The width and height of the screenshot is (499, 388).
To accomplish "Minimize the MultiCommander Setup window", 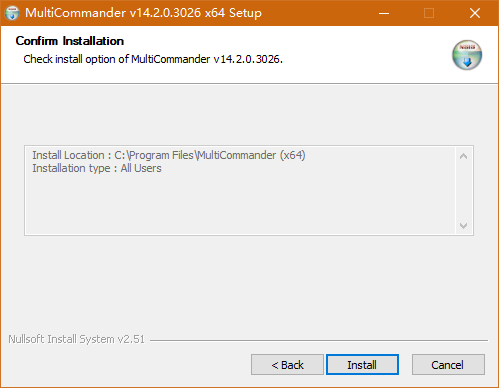I will 384,13.
